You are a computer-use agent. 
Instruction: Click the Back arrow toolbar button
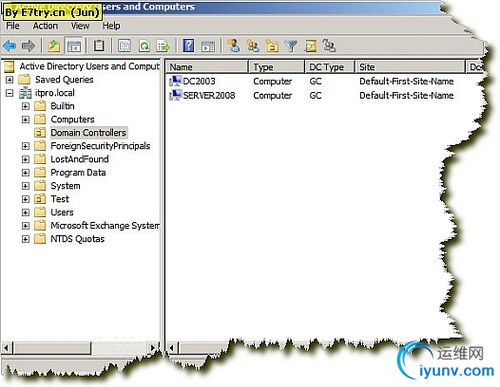click(9, 46)
